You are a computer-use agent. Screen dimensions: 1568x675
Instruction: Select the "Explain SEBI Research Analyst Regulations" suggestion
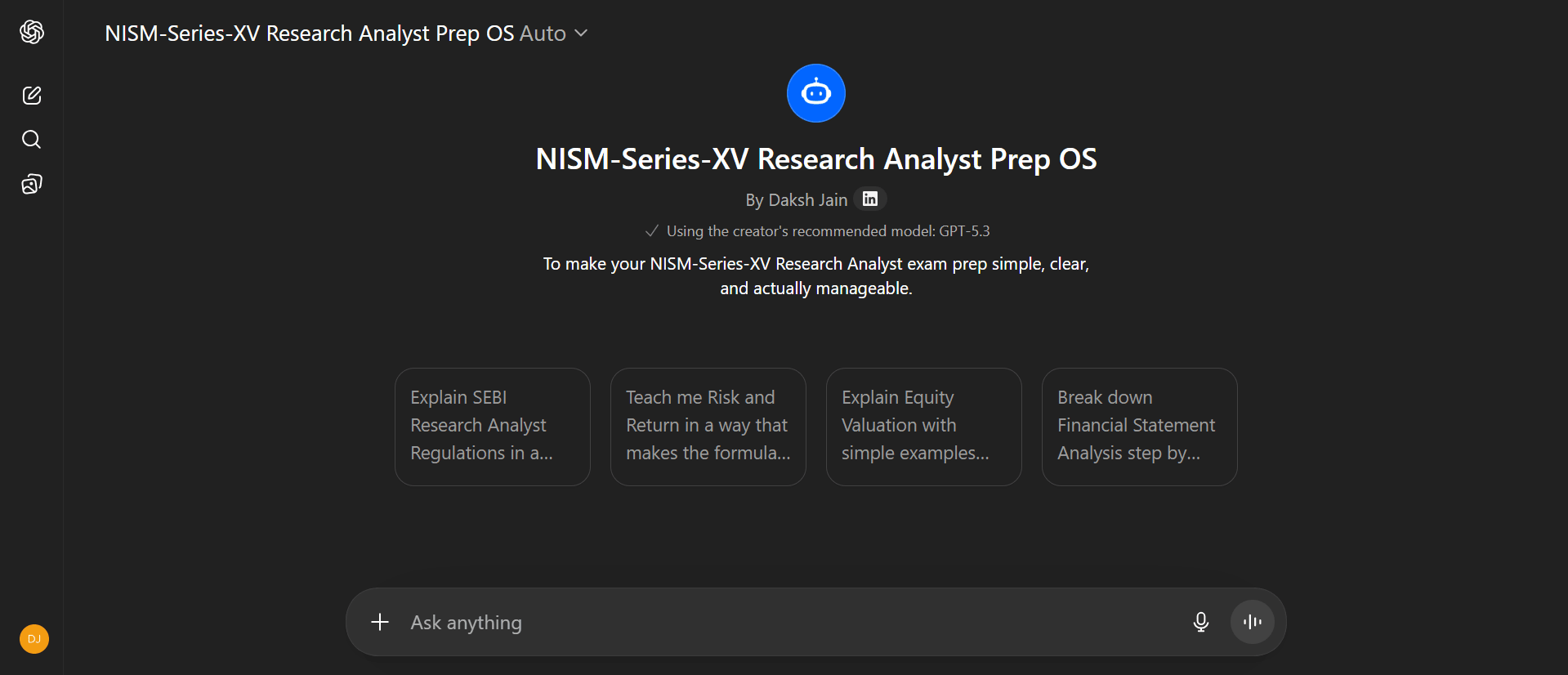point(492,427)
